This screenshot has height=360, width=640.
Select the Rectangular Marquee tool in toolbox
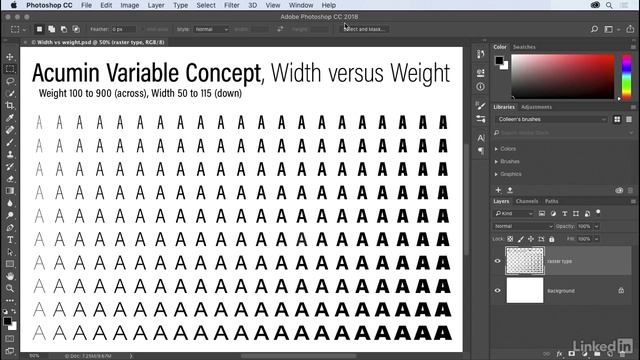10,69
